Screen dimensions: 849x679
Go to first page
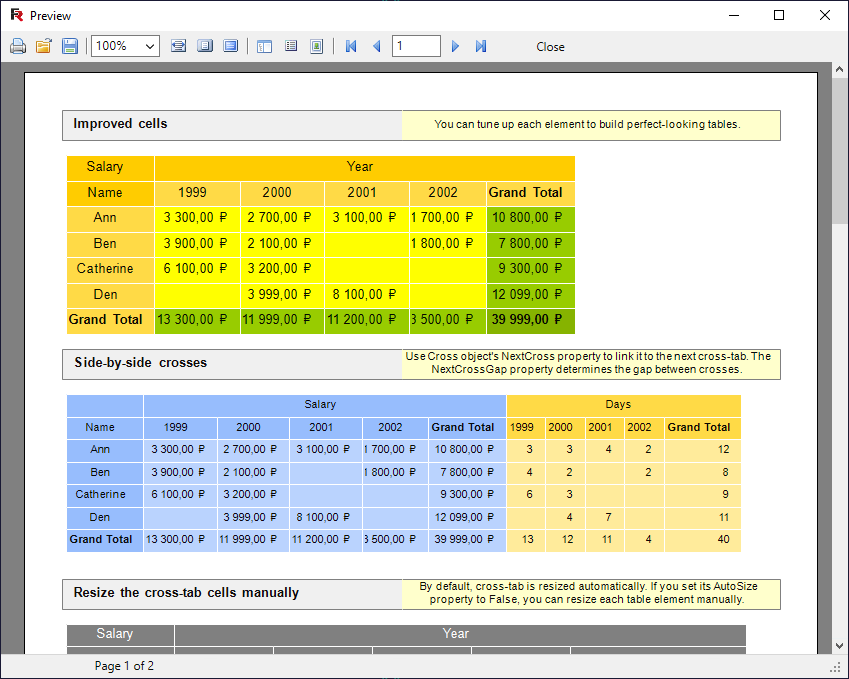[351, 46]
